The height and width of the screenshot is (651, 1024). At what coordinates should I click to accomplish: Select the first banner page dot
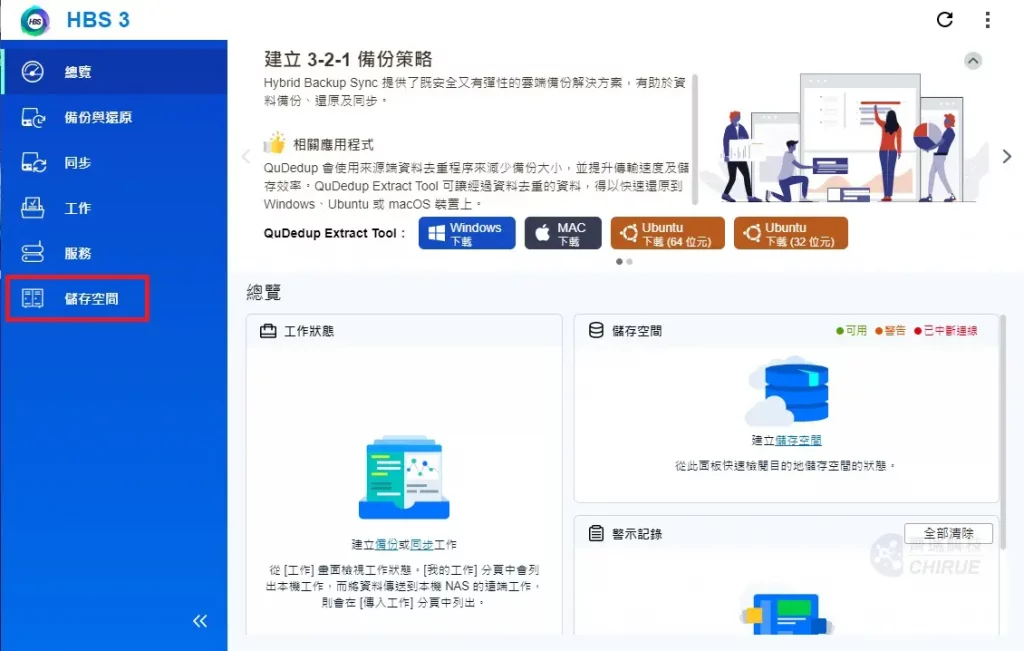(x=619, y=262)
